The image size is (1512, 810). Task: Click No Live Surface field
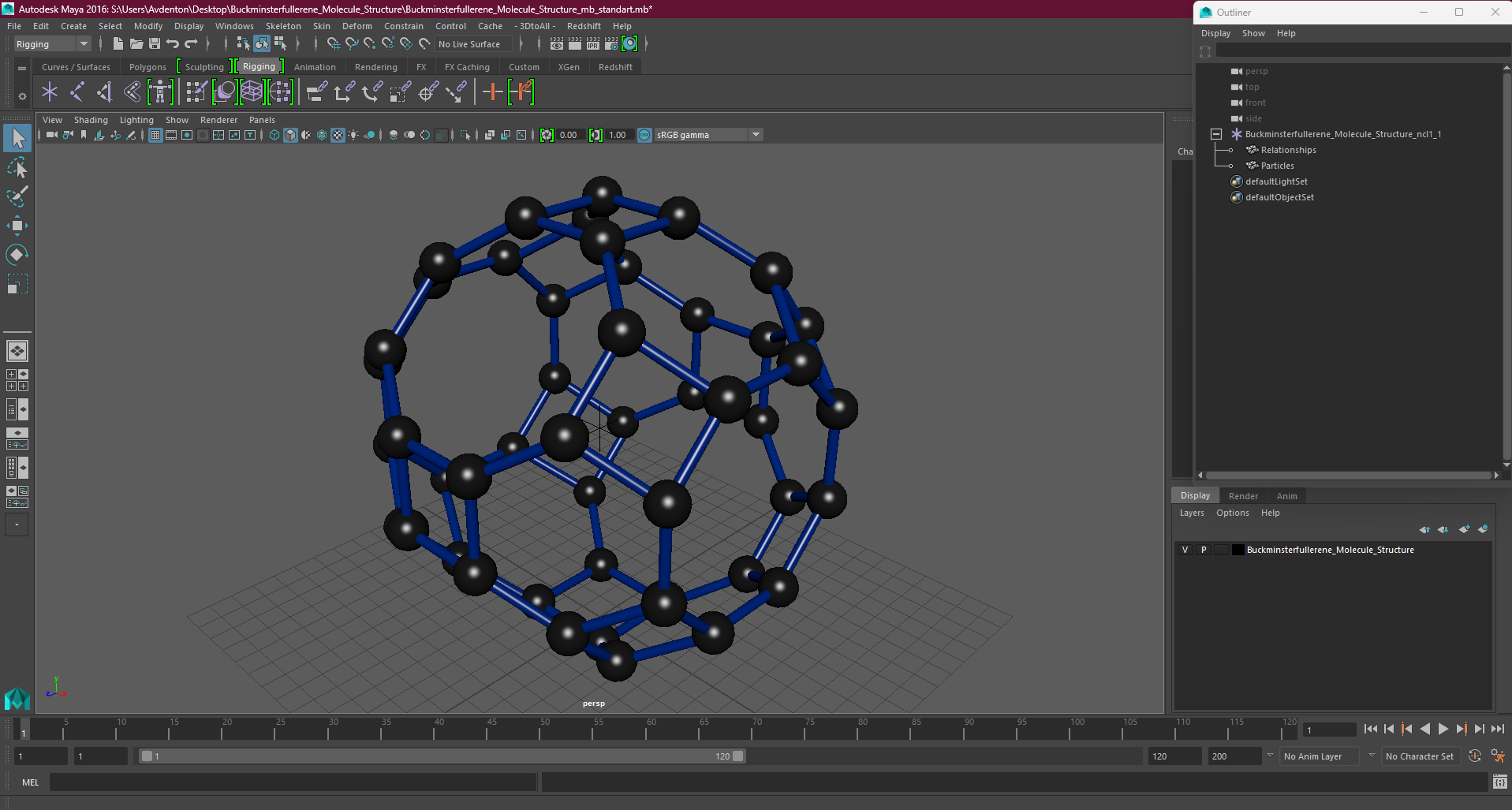(473, 44)
